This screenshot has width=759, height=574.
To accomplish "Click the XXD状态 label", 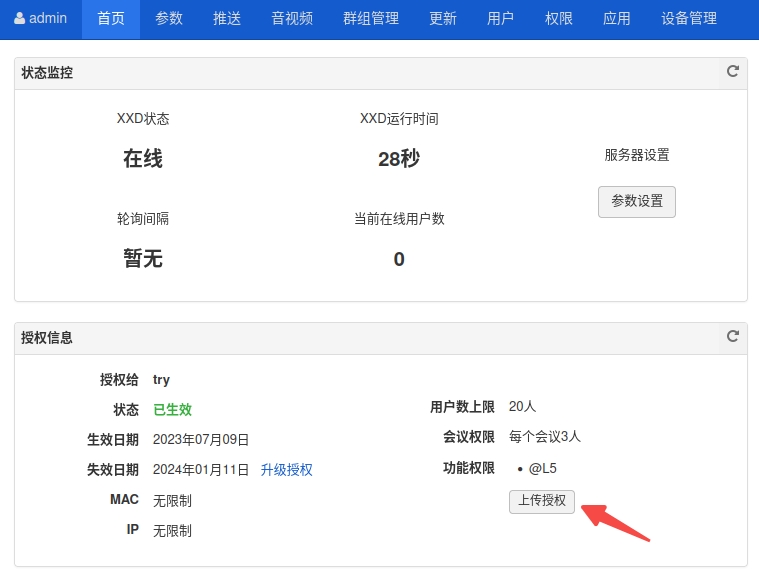I will (x=143, y=119).
